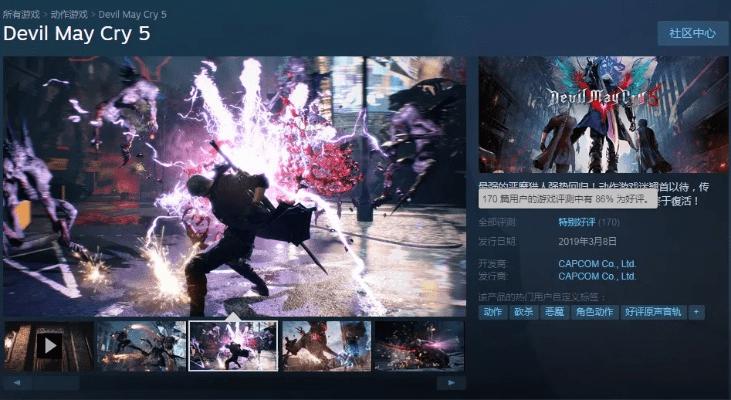This screenshot has height=400, width=731.
Task: Open the developer CAPCOM Co., Ltd. link
Action: click(x=597, y=263)
